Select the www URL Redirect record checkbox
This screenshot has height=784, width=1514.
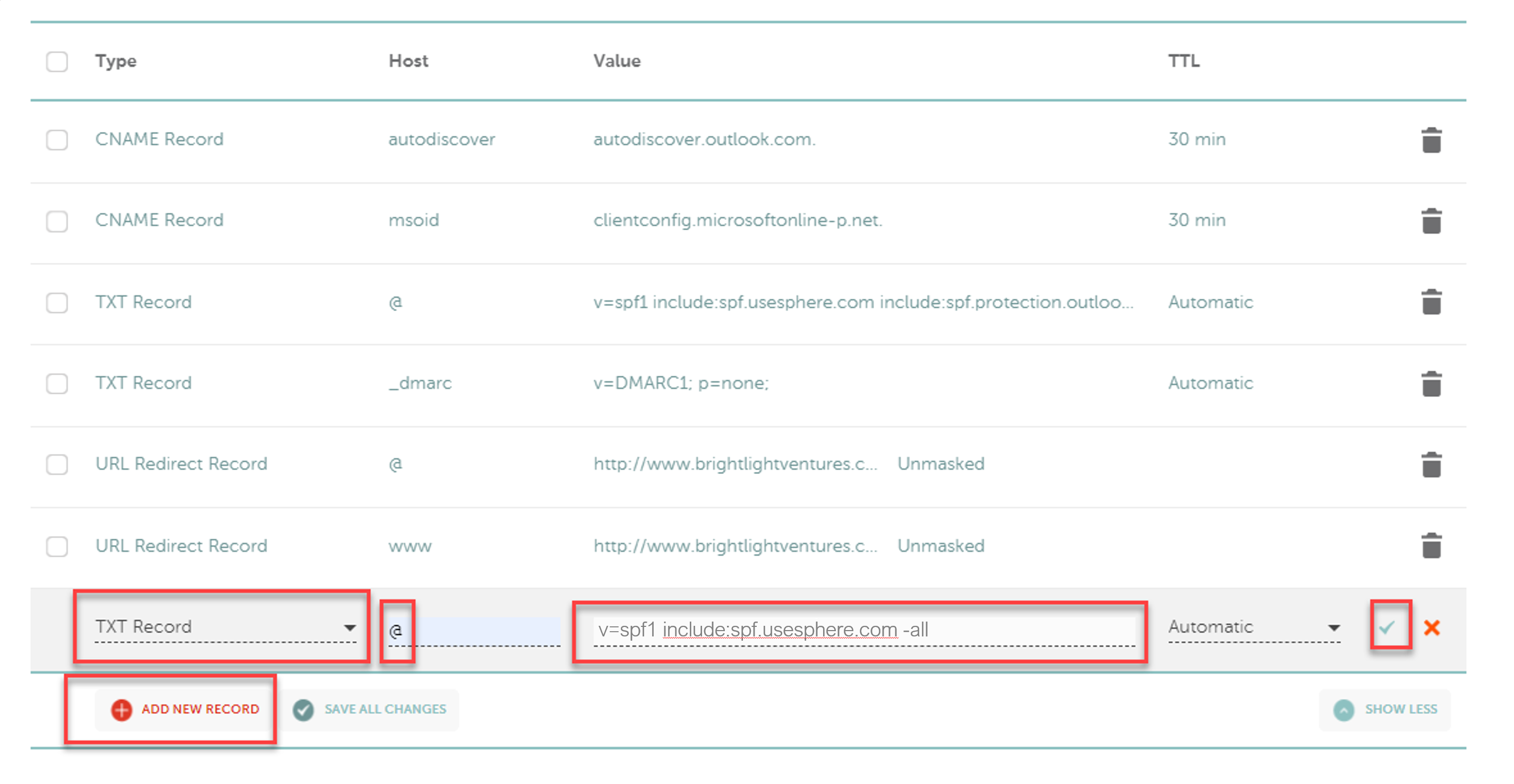coord(57,546)
